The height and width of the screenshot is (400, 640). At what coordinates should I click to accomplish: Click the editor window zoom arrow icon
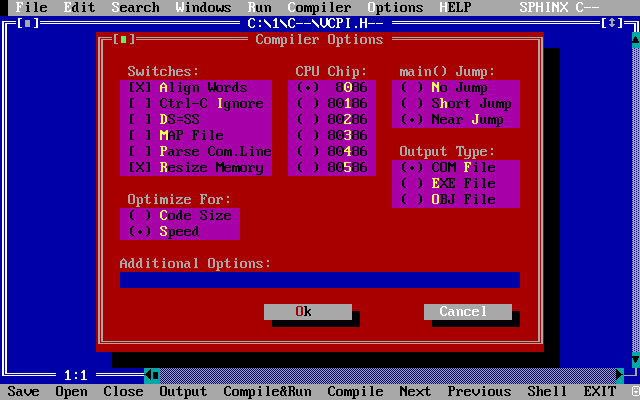[x=612, y=23]
